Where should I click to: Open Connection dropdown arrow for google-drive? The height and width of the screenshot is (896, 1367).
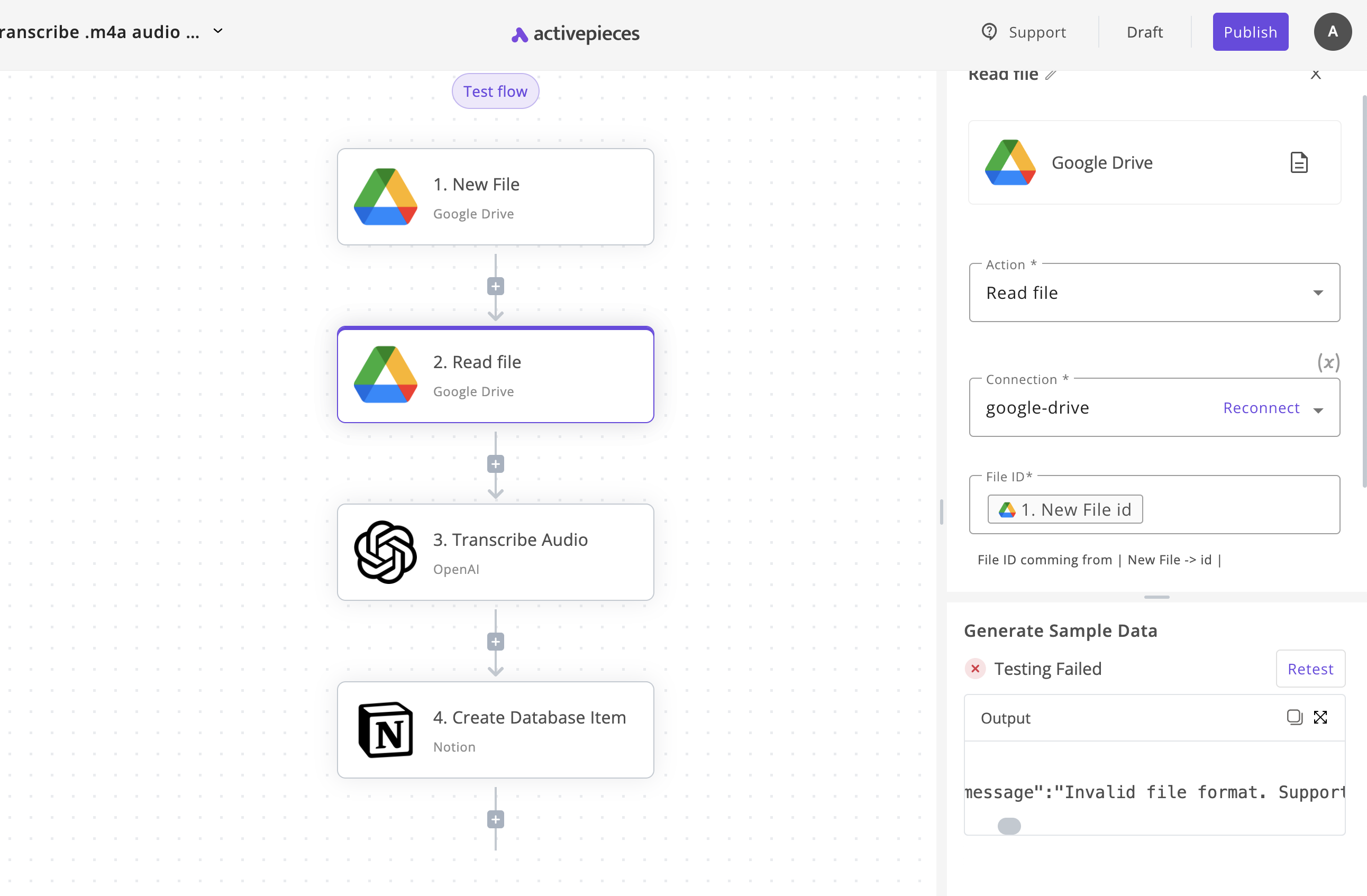pyautogui.click(x=1318, y=410)
